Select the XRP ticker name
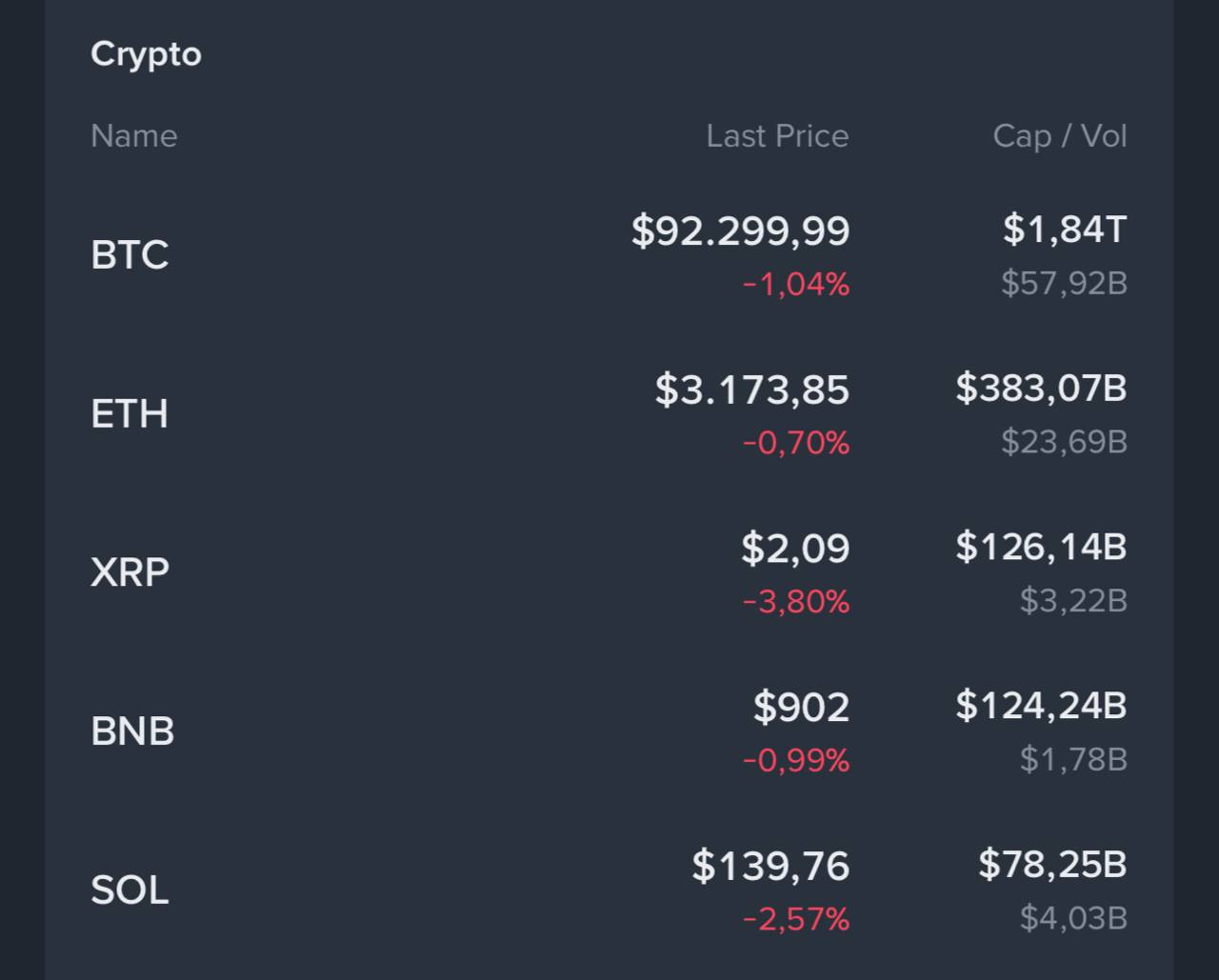This screenshot has height=980, width=1219. click(x=130, y=572)
